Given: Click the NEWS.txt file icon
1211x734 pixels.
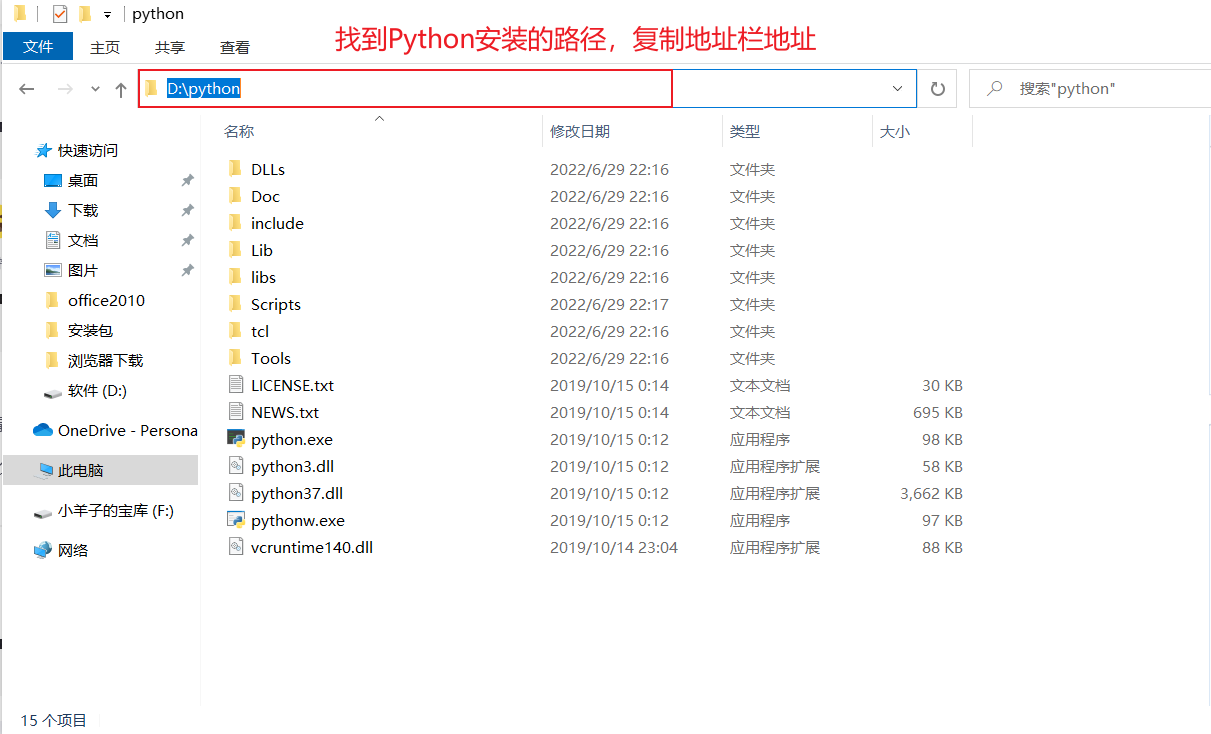Looking at the screenshot, I should pyautogui.click(x=236, y=412).
